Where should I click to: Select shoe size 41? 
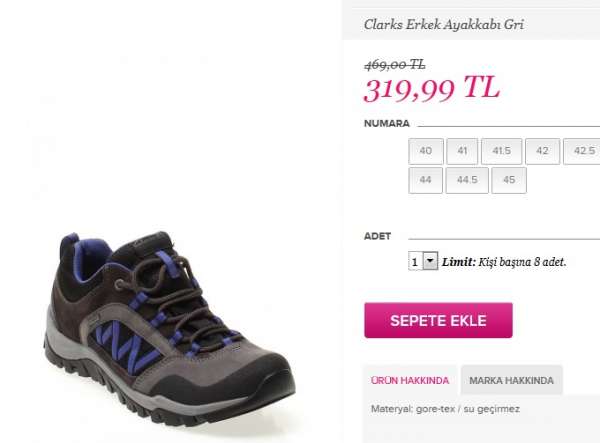[462, 151]
